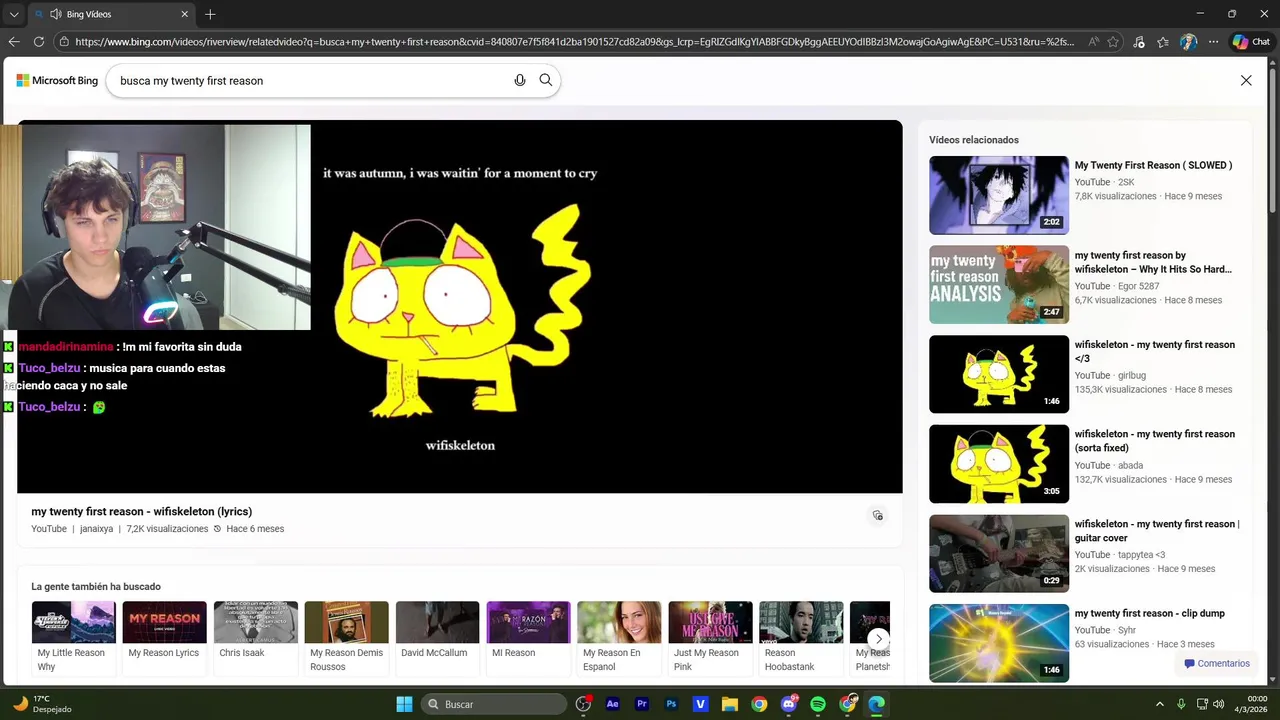Play My Twenty First Reason (SLOWED) thumbnail
This screenshot has width=1280, height=720.
(999, 195)
